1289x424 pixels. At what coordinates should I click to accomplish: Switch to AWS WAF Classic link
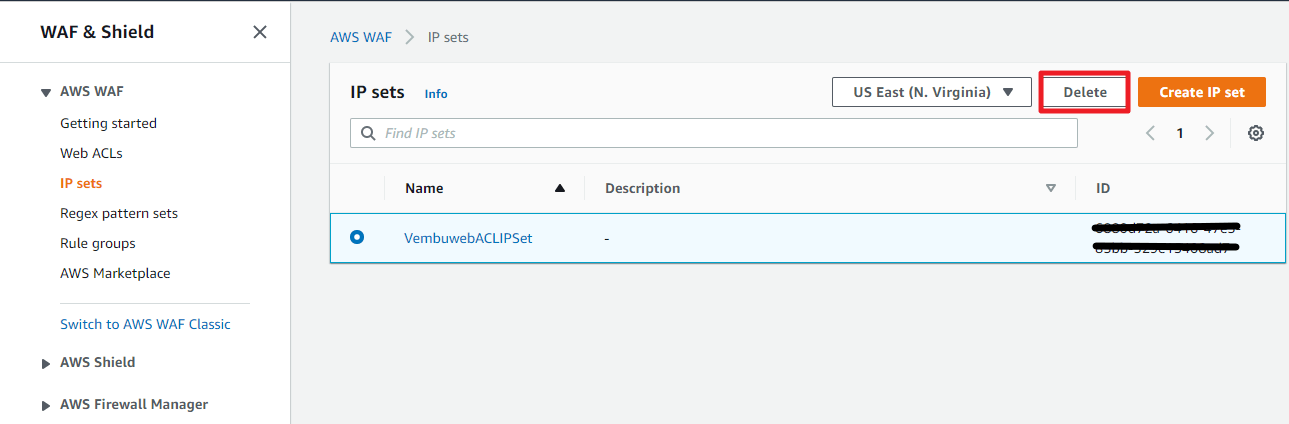pyautogui.click(x=145, y=324)
